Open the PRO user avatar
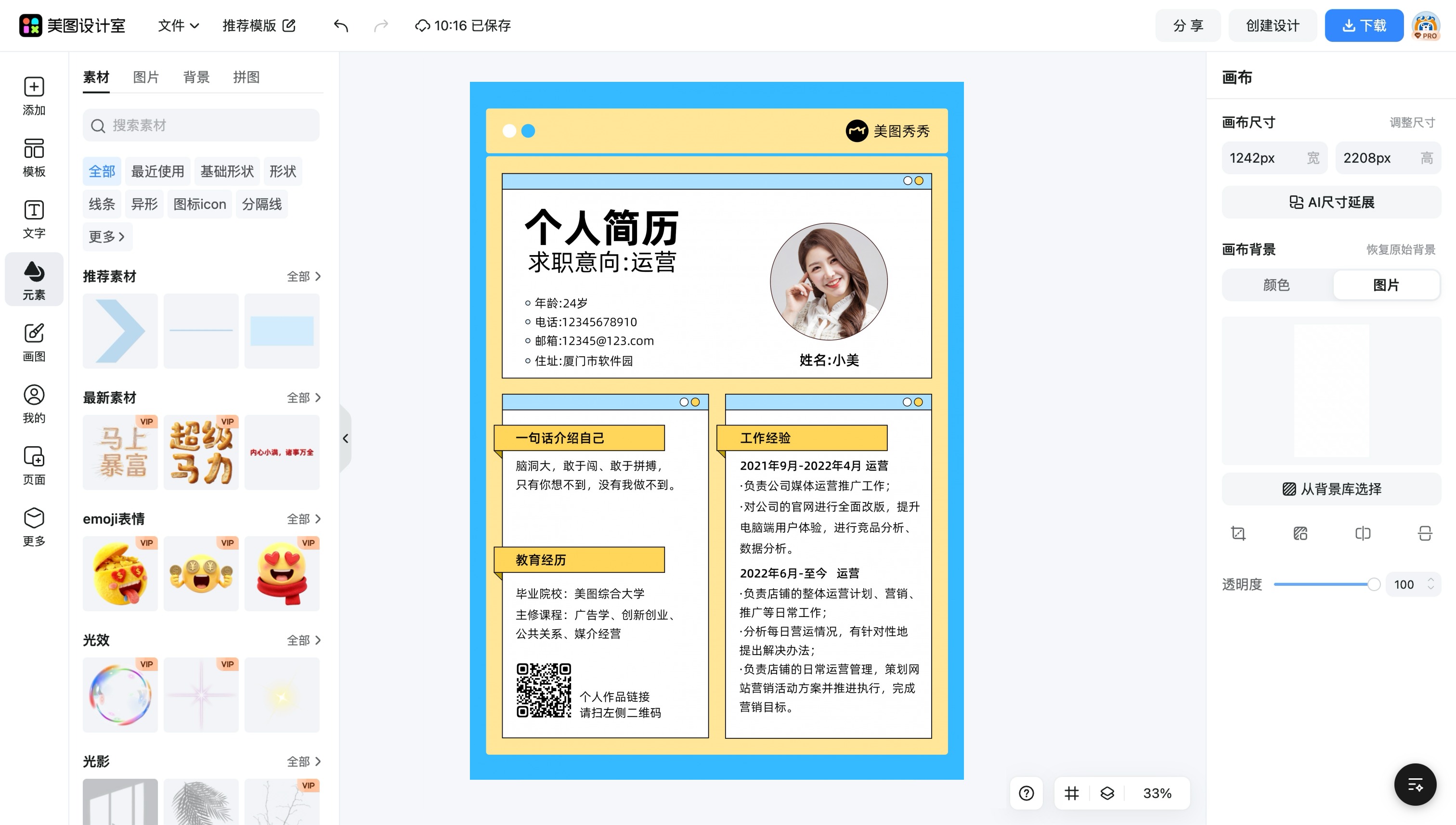 [x=1426, y=26]
